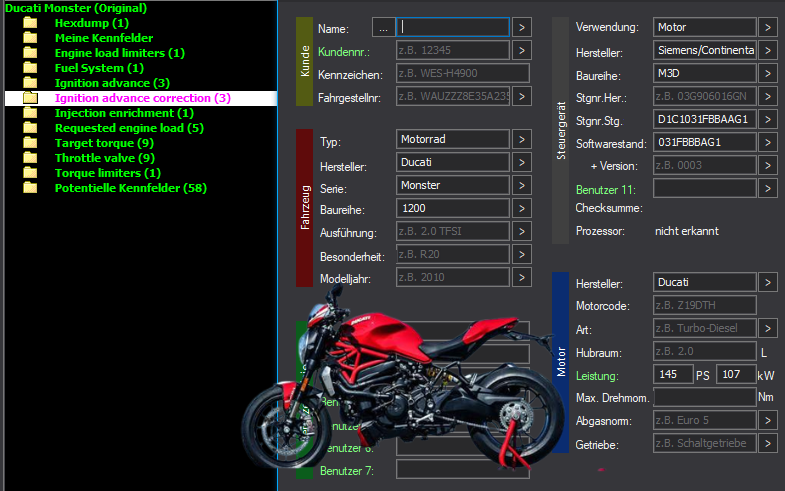Open Injection enrichment (1) folder

pos(124,113)
